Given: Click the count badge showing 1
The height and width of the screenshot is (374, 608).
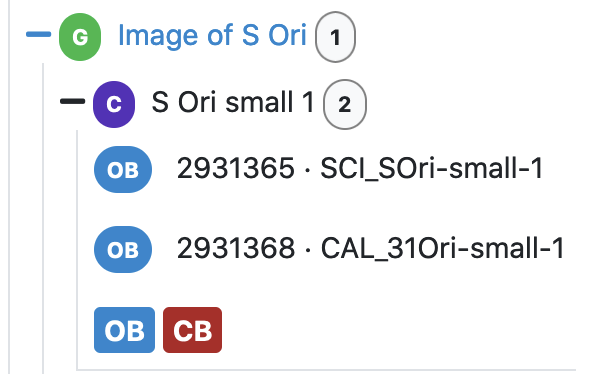Looking at the screenshot, I should pos(335,37).
